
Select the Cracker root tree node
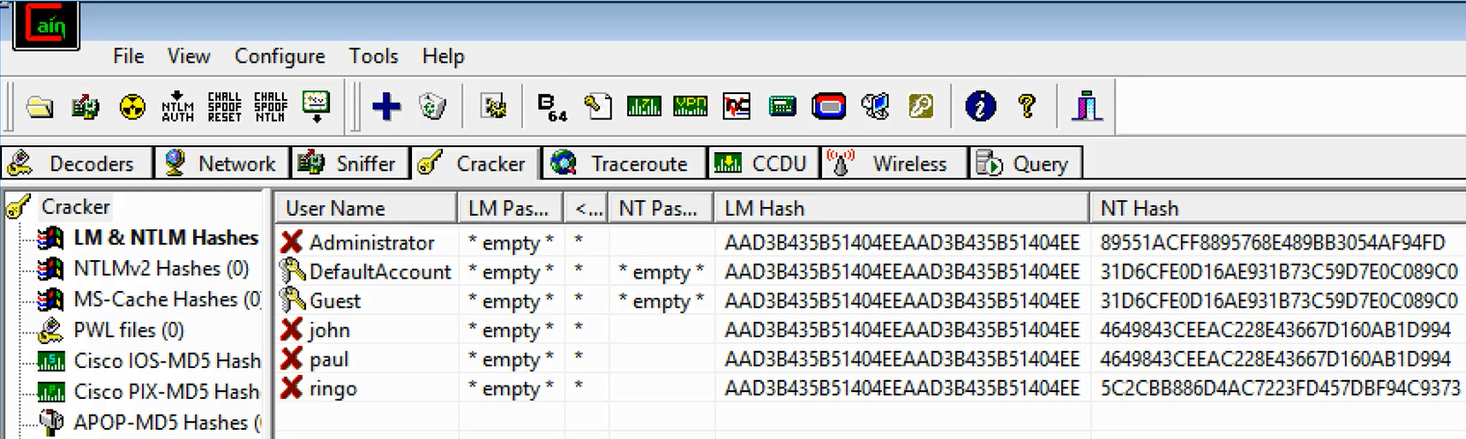75,207
